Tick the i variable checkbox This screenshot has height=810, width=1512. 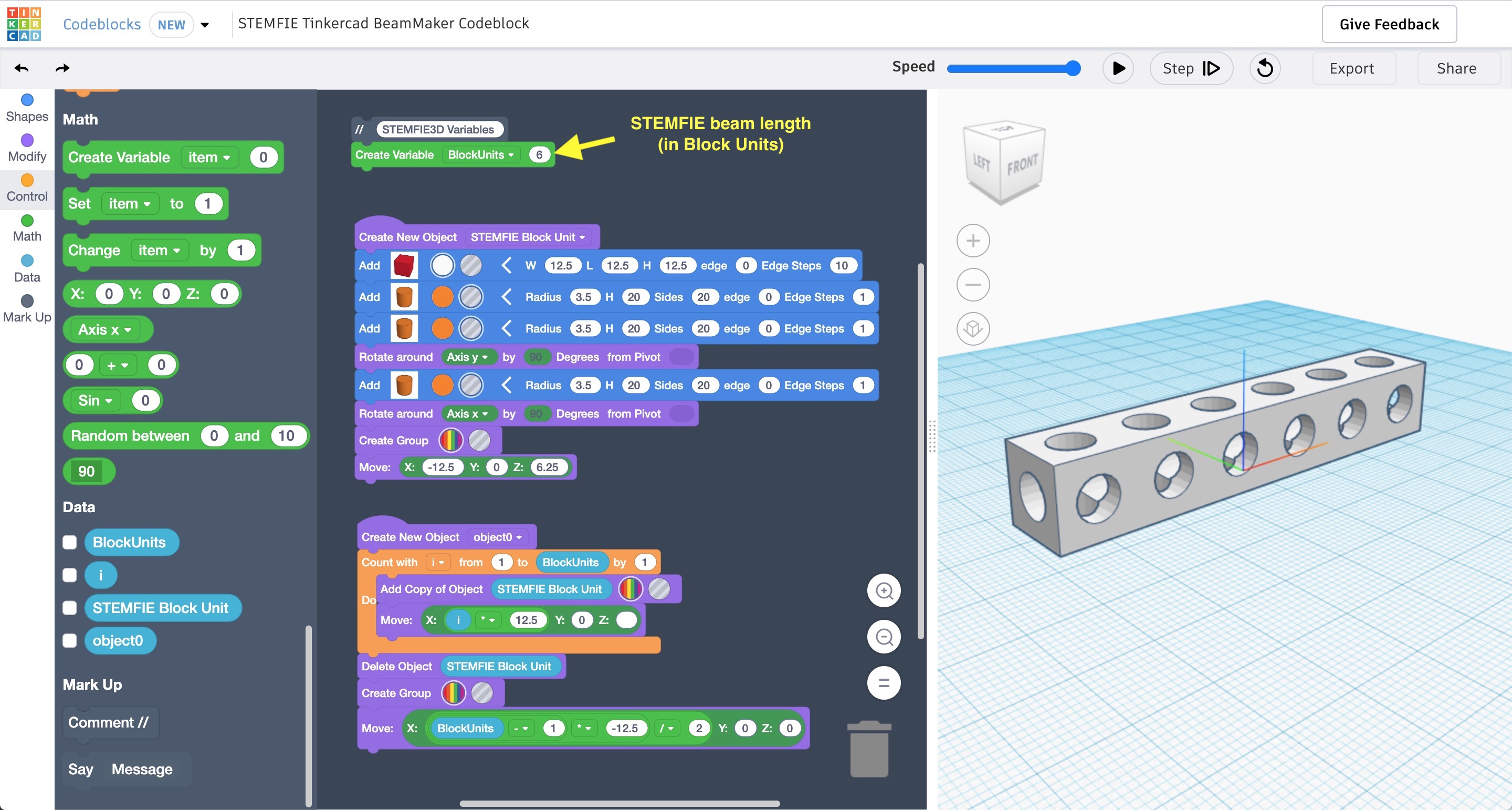pos(70,575)
